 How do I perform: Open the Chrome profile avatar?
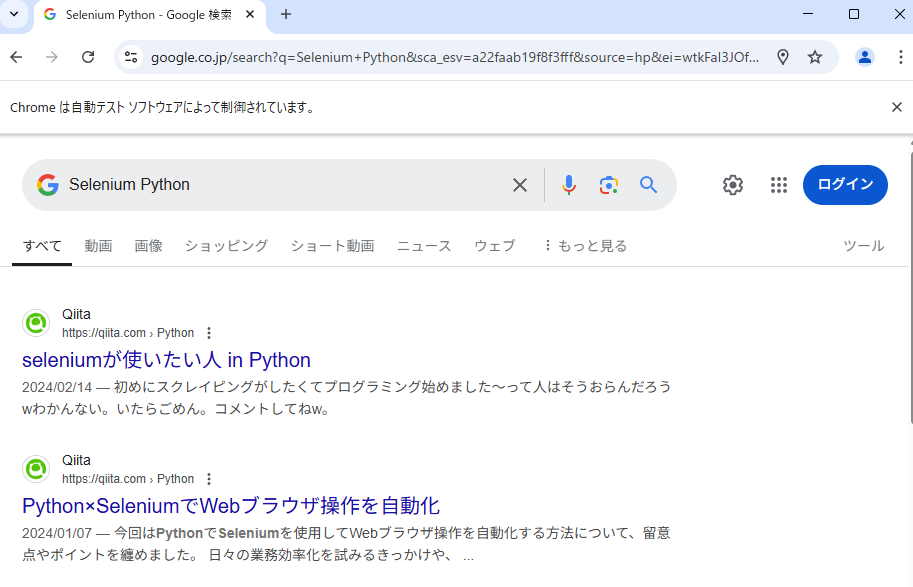[865, 57]
